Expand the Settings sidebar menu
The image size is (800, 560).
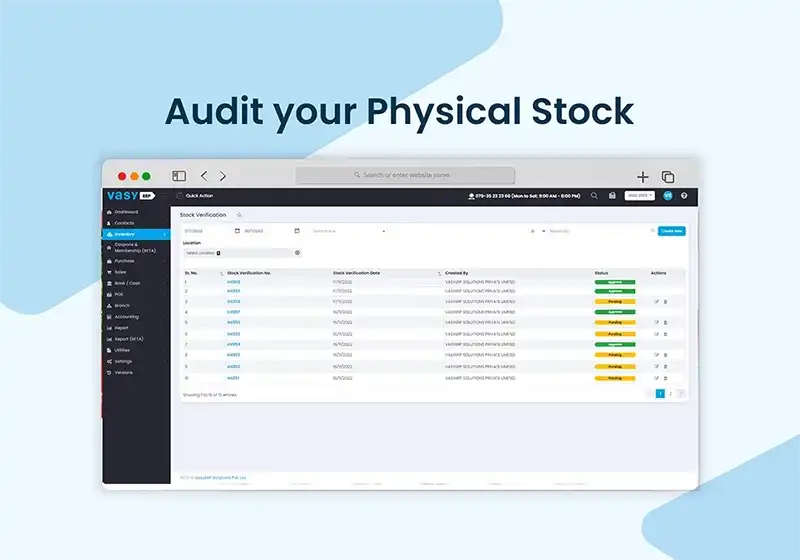(136, 362)
